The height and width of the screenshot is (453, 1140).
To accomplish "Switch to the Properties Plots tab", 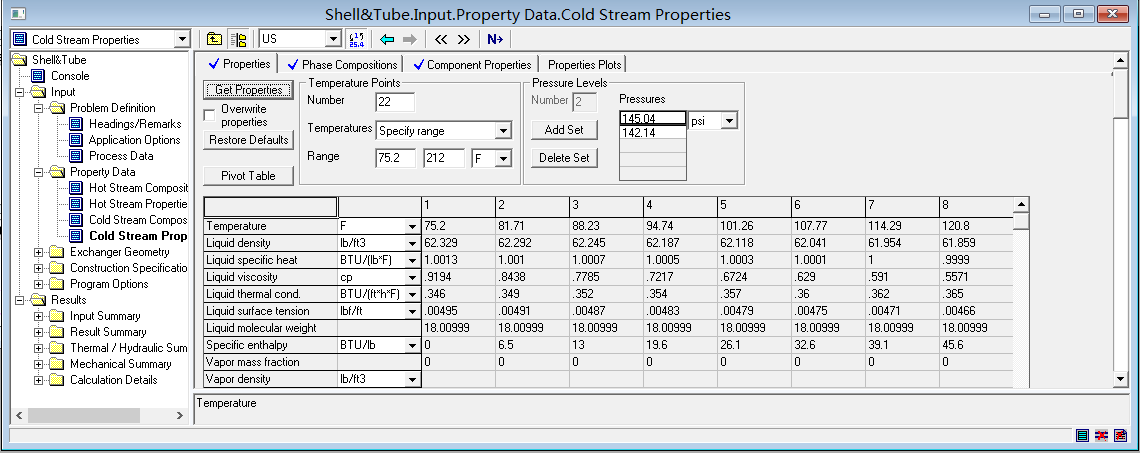I will pyautogui.click(x=584, y=65).
